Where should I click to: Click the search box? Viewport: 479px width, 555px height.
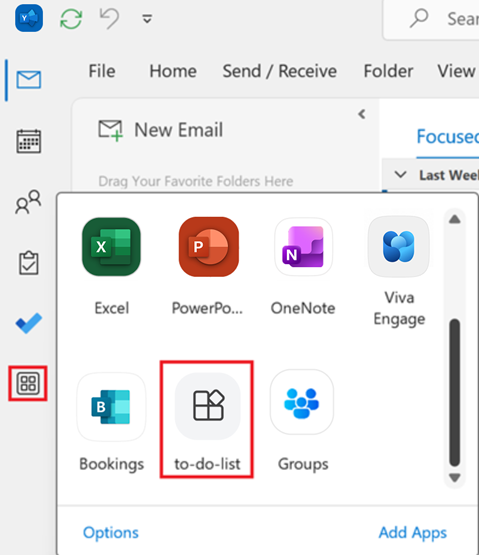pyautogui.click(x=431, y=19)
